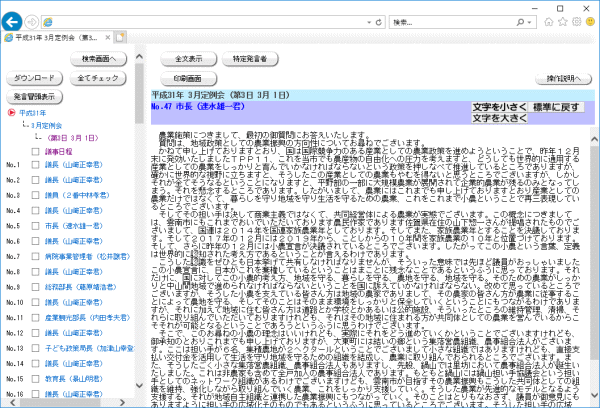Select the 平成31年 3月定例会 browser tab
Screen dimensions: 600x408
56,38
